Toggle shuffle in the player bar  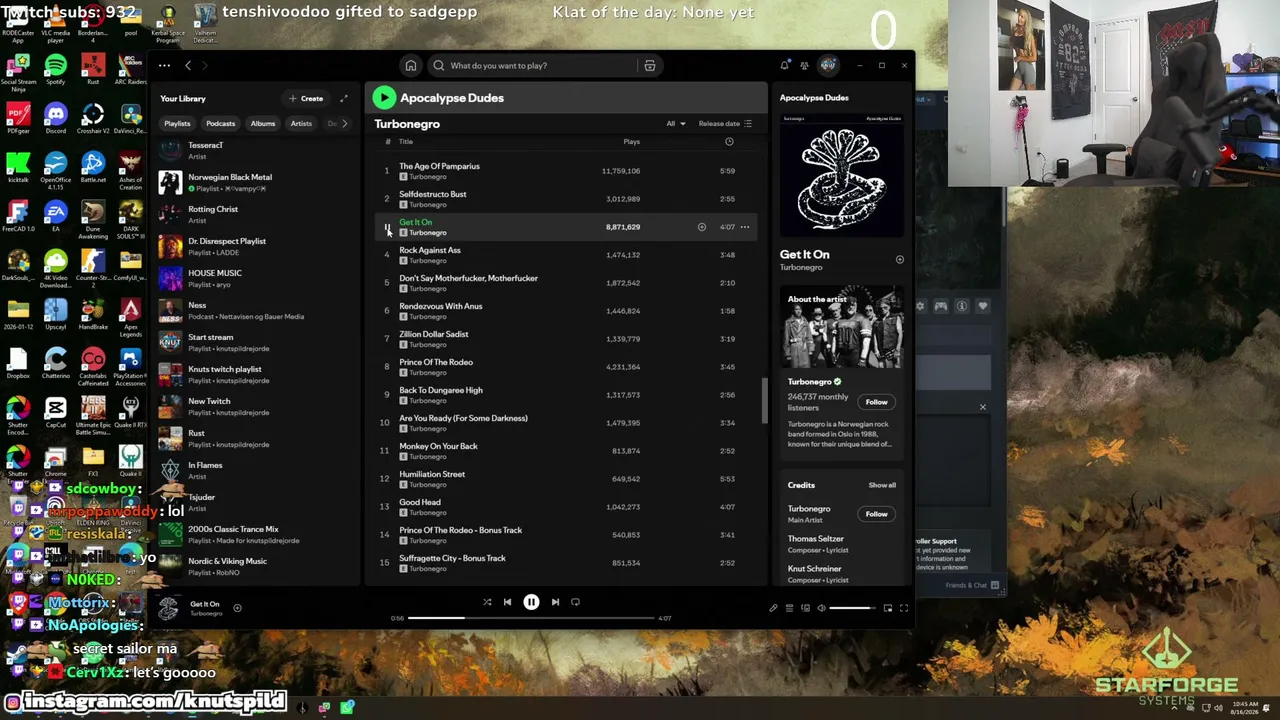[487, 602]
